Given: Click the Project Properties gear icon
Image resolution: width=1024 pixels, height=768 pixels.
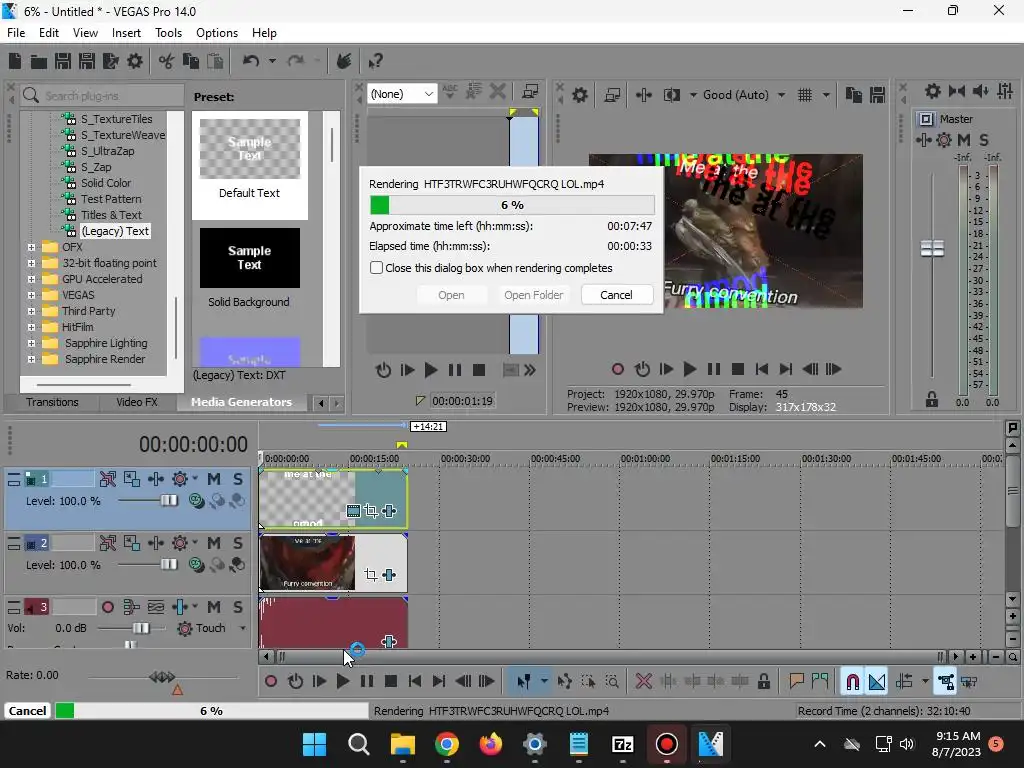Looking at the screenshot, I should [135, 61].
